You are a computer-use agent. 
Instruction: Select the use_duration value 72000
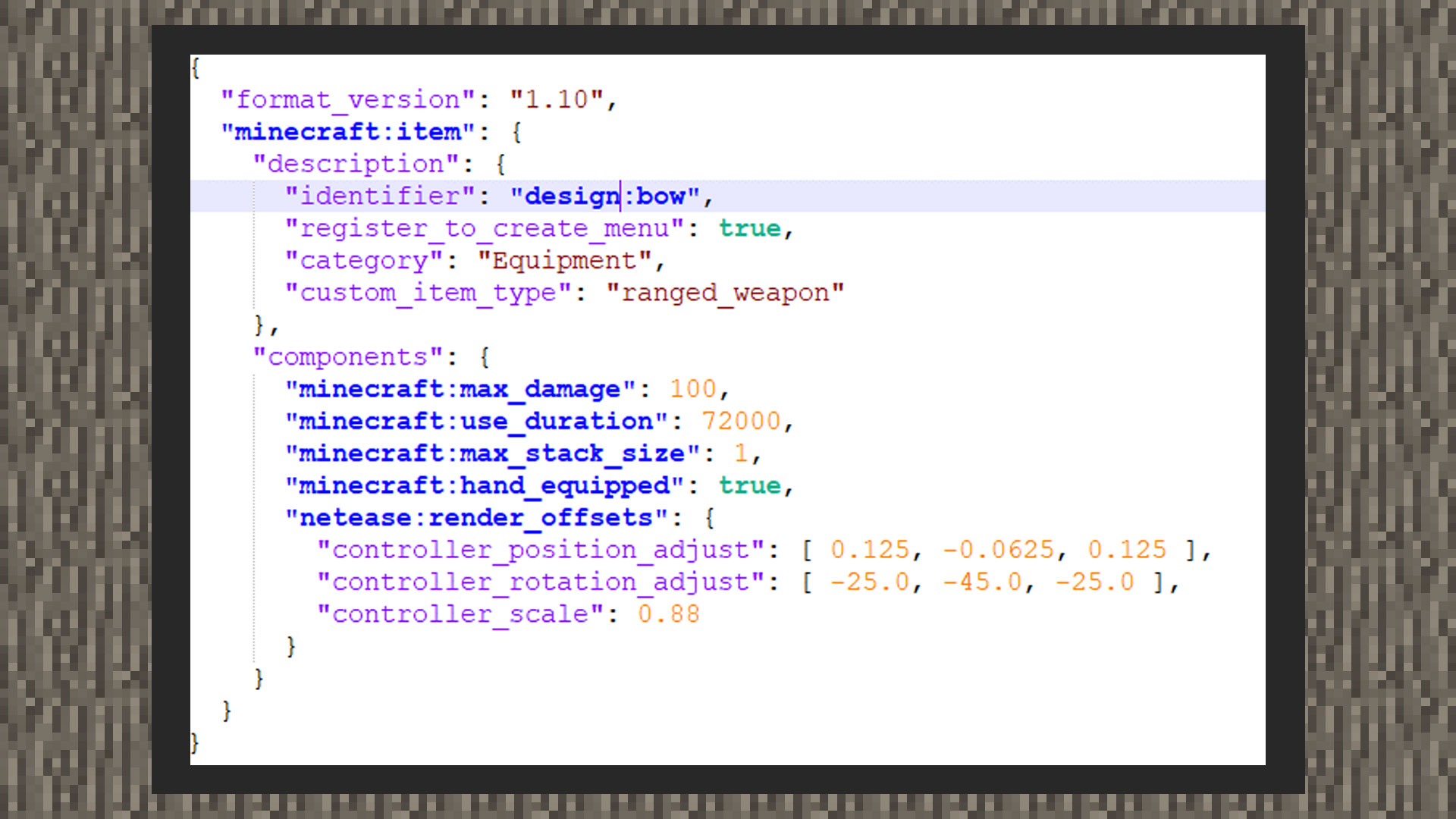(x=741, y=421)
